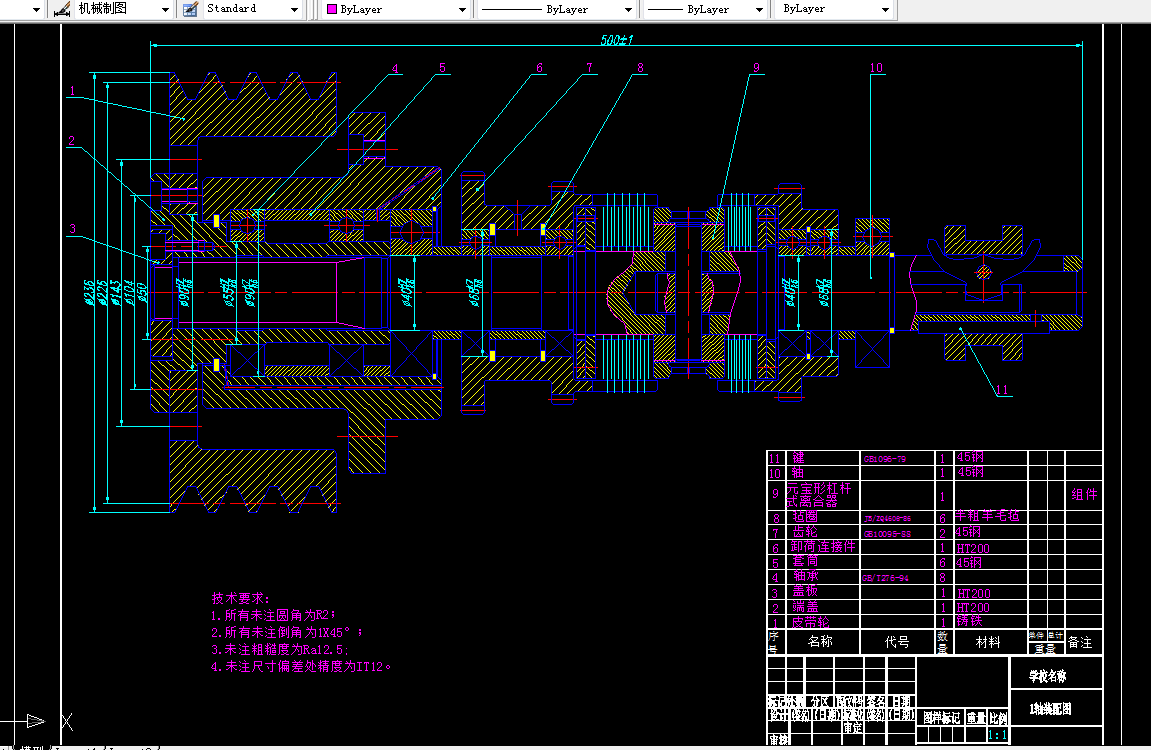Select part callout number 4 above the assembly

coord(395,68)
